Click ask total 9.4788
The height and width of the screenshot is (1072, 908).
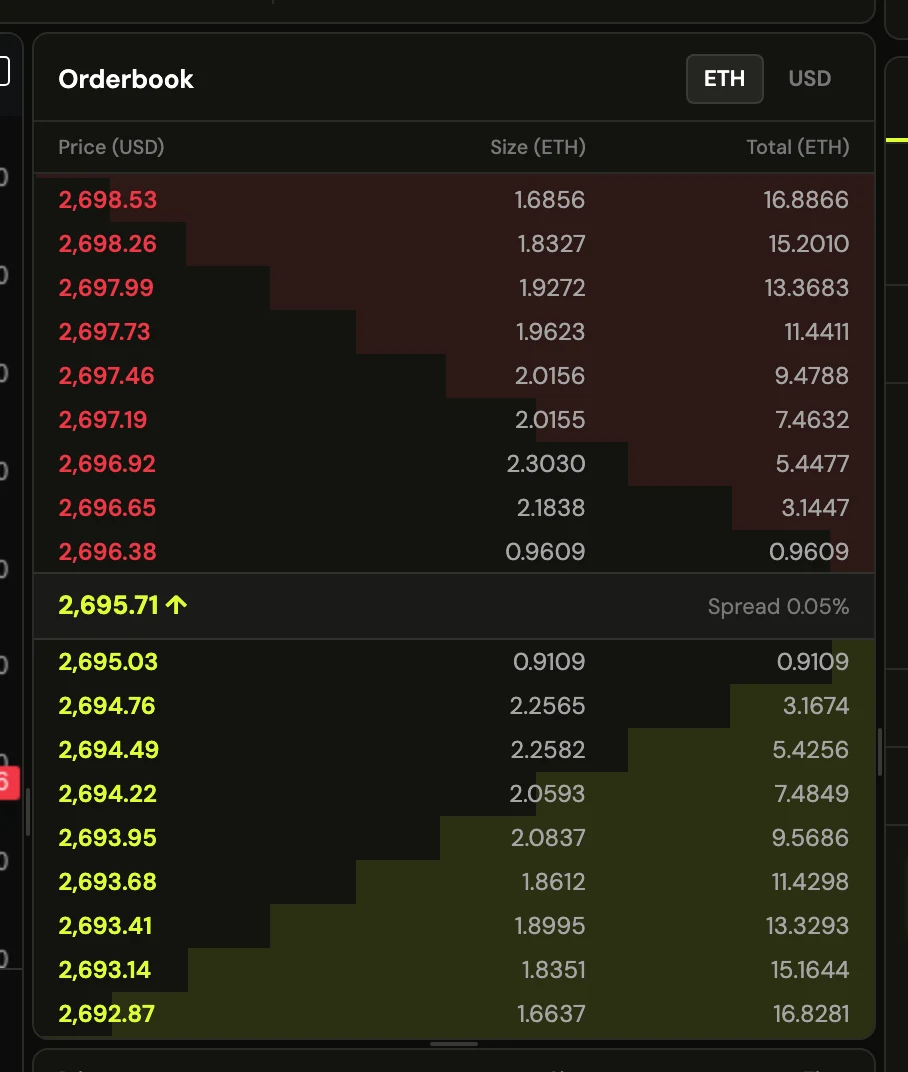(812, 375)
